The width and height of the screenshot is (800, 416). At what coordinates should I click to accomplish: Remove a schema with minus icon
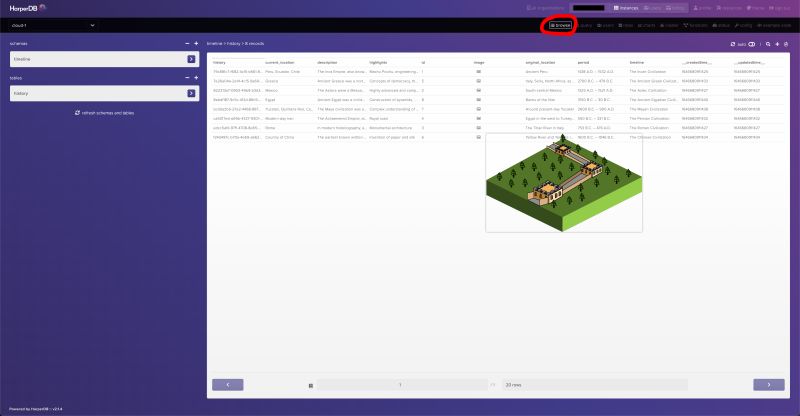(187, 43)
